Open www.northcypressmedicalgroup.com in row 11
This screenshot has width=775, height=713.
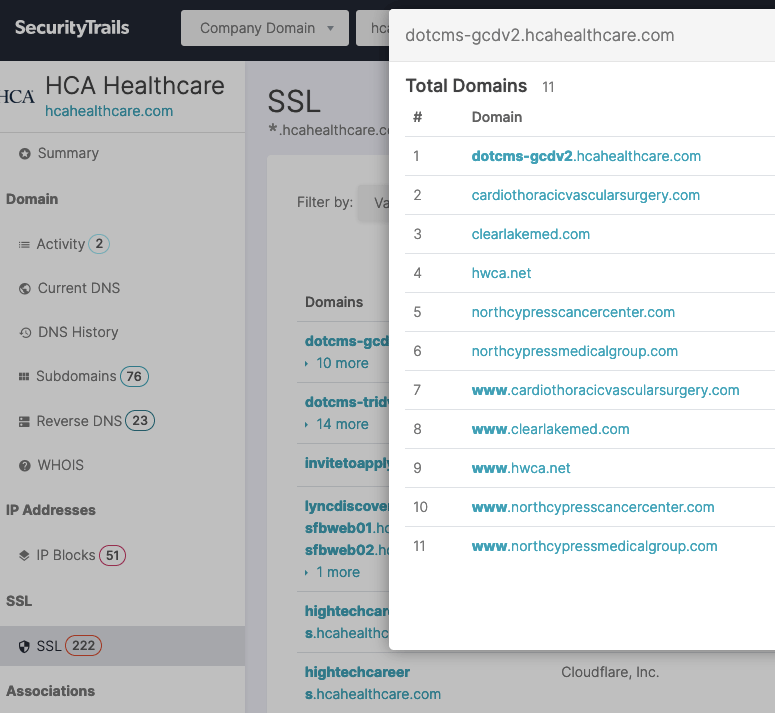(595, 546)
